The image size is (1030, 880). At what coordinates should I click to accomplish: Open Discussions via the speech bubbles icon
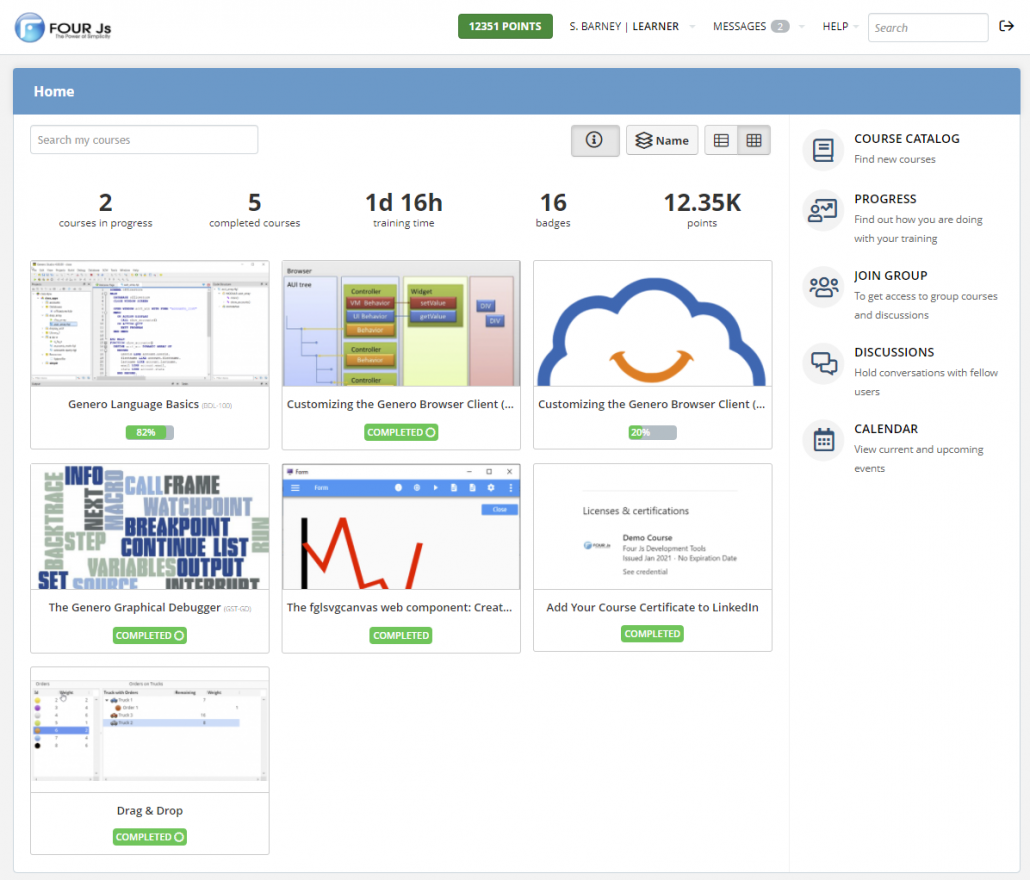click(x=822, y=363)
